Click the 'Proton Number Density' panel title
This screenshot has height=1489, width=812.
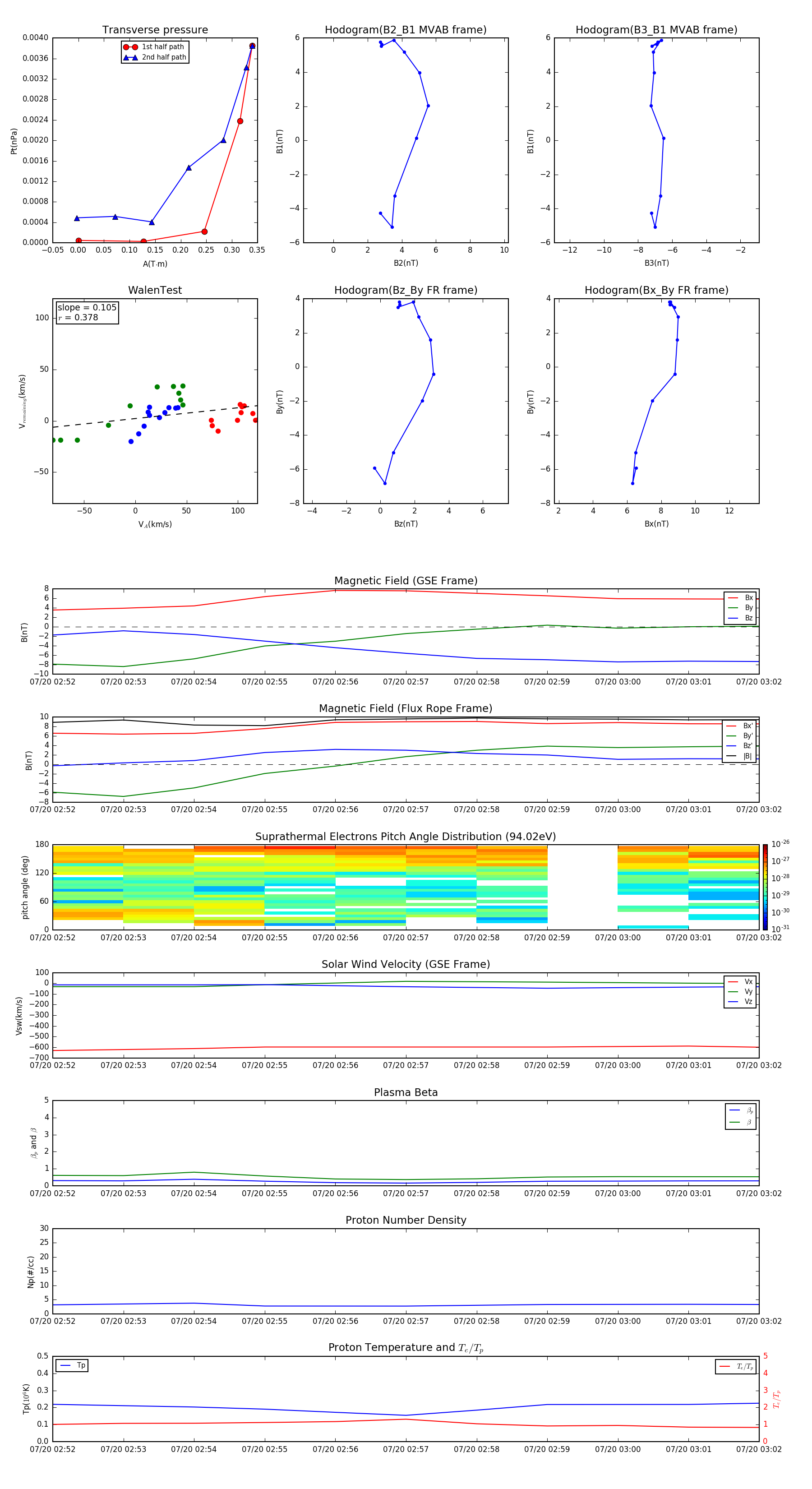click(406, 1220)
